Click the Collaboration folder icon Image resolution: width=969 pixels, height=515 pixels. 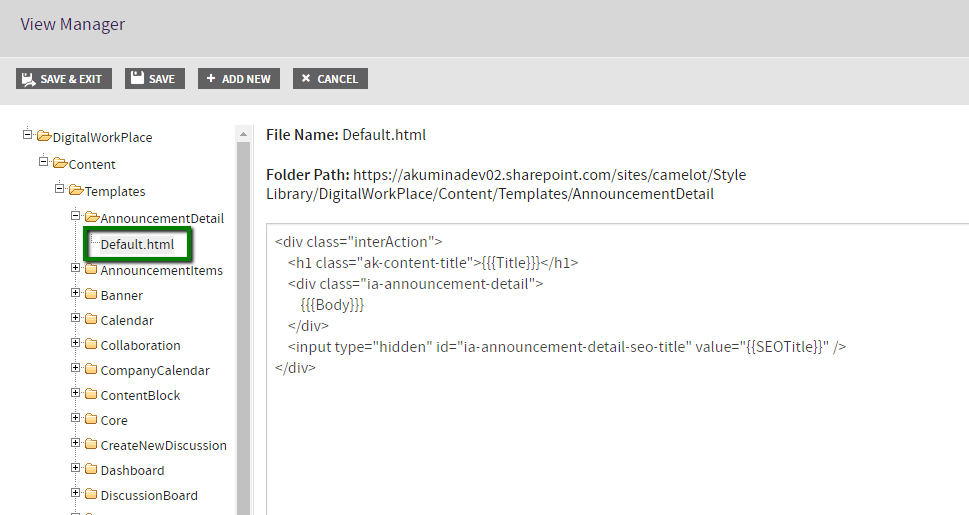91,345
